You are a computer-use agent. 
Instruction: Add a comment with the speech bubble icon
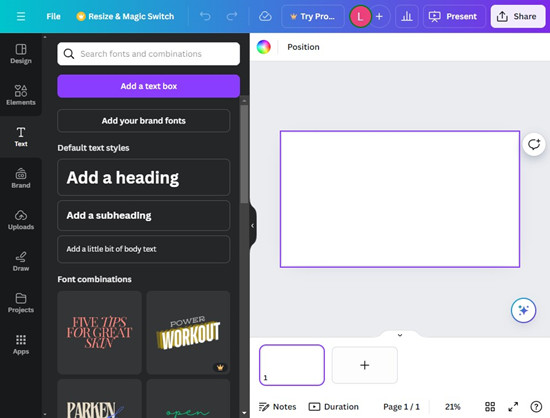[534, 144]
